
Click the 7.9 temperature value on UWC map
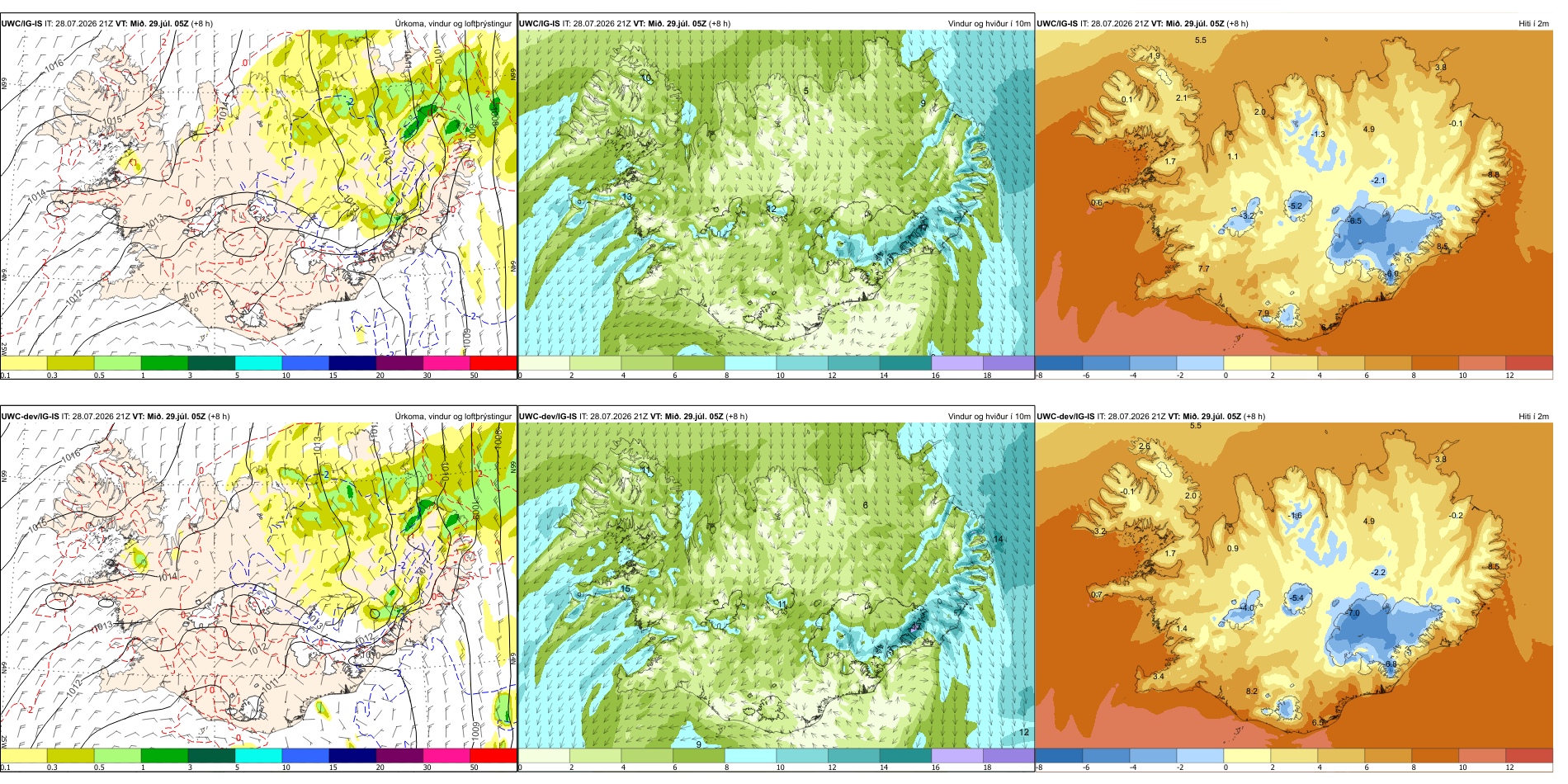point(1263,314)
